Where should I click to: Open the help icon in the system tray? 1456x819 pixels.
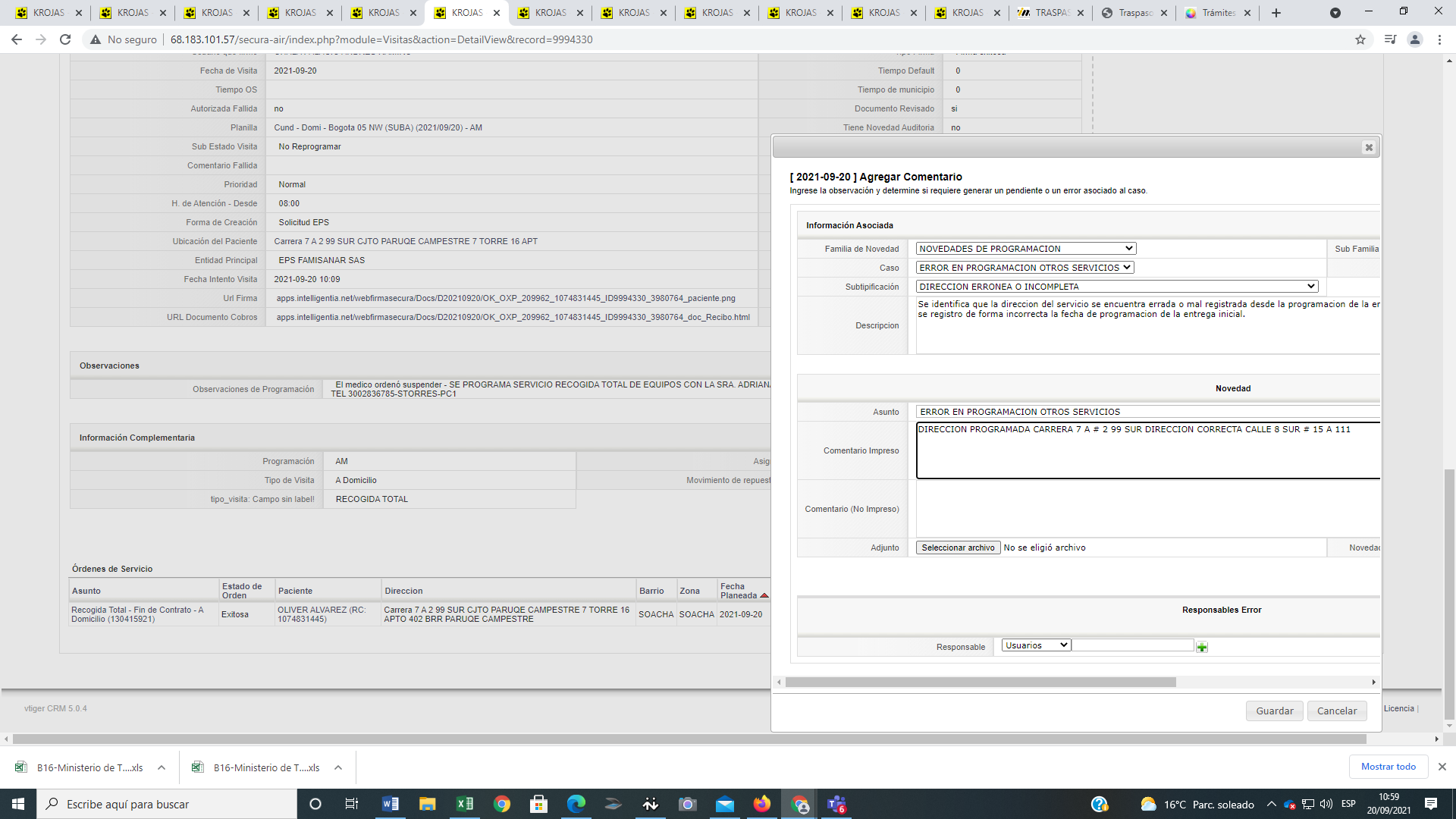pos(1100,804)
